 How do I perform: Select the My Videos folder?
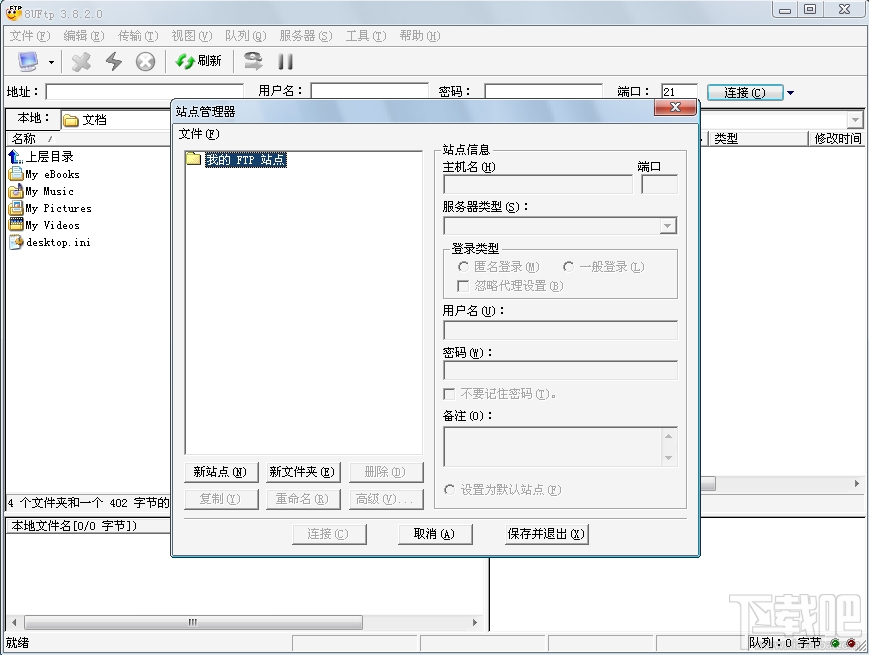[x=44, y=226]
